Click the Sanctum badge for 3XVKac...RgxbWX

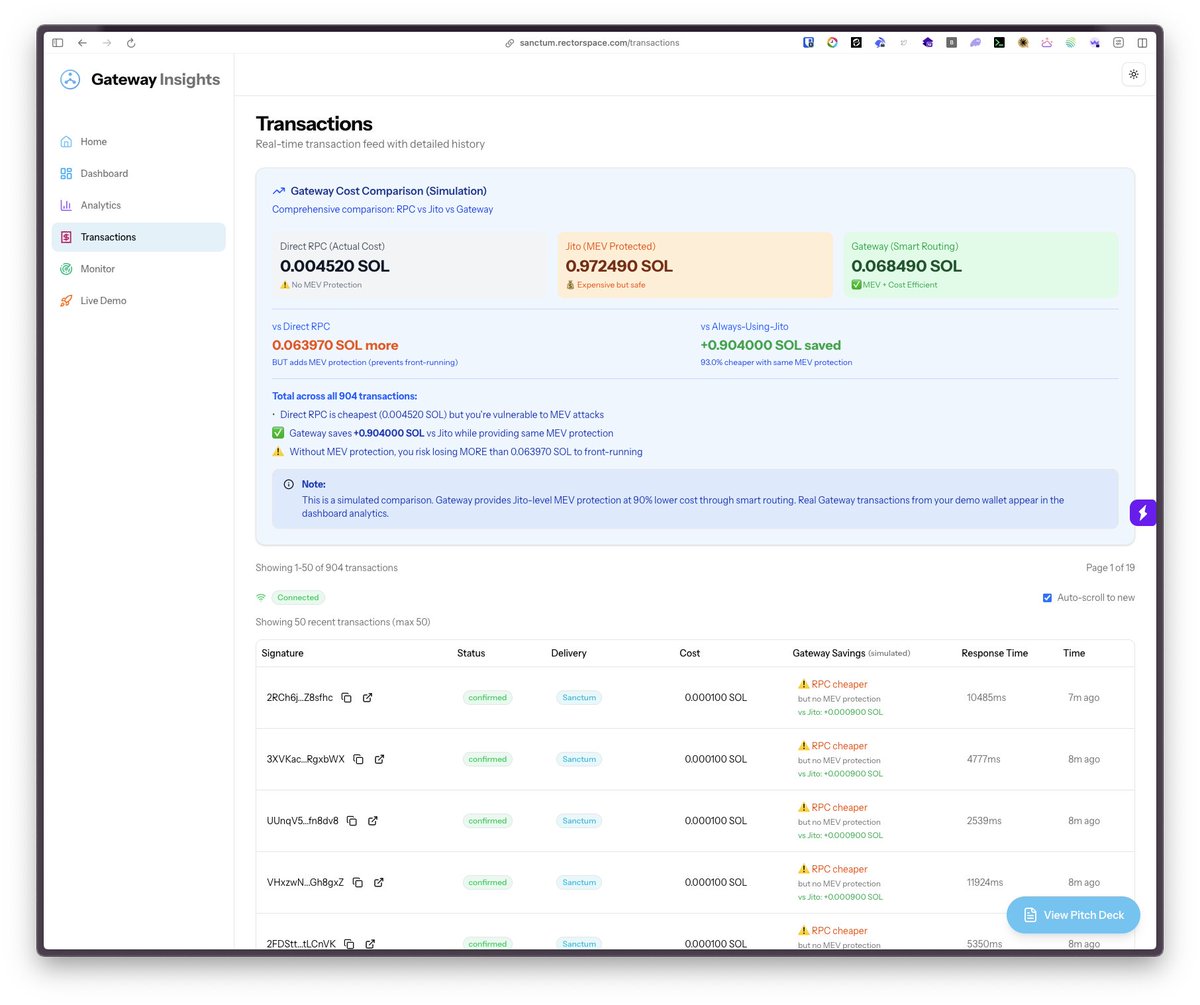579,759
